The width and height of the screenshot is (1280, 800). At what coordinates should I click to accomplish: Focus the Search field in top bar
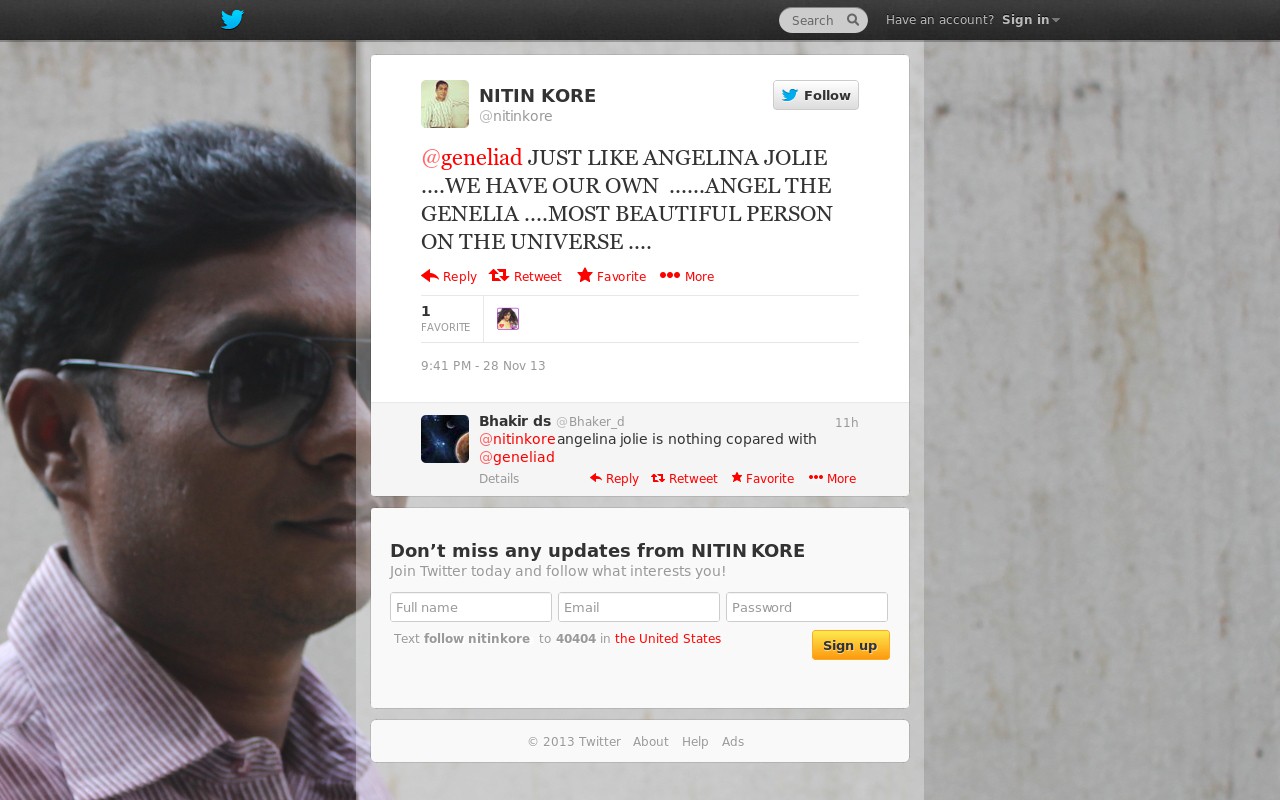(823, 20)
